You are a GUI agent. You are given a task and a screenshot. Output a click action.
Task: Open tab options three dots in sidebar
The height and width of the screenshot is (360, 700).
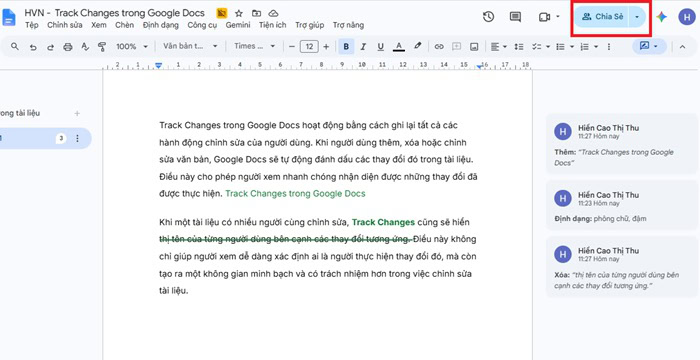(x=77, y=138)
